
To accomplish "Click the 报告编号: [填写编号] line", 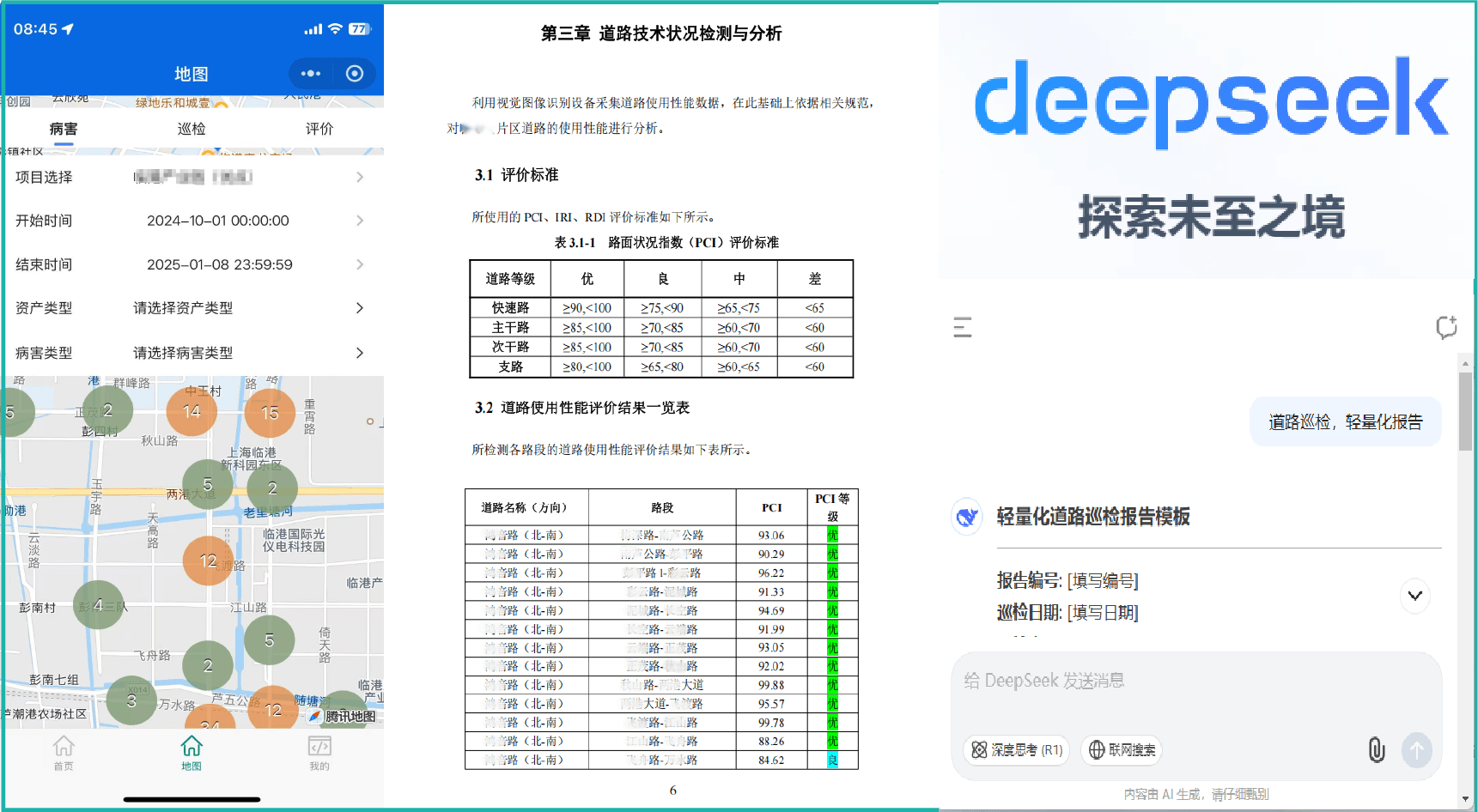I will 1067,581.
